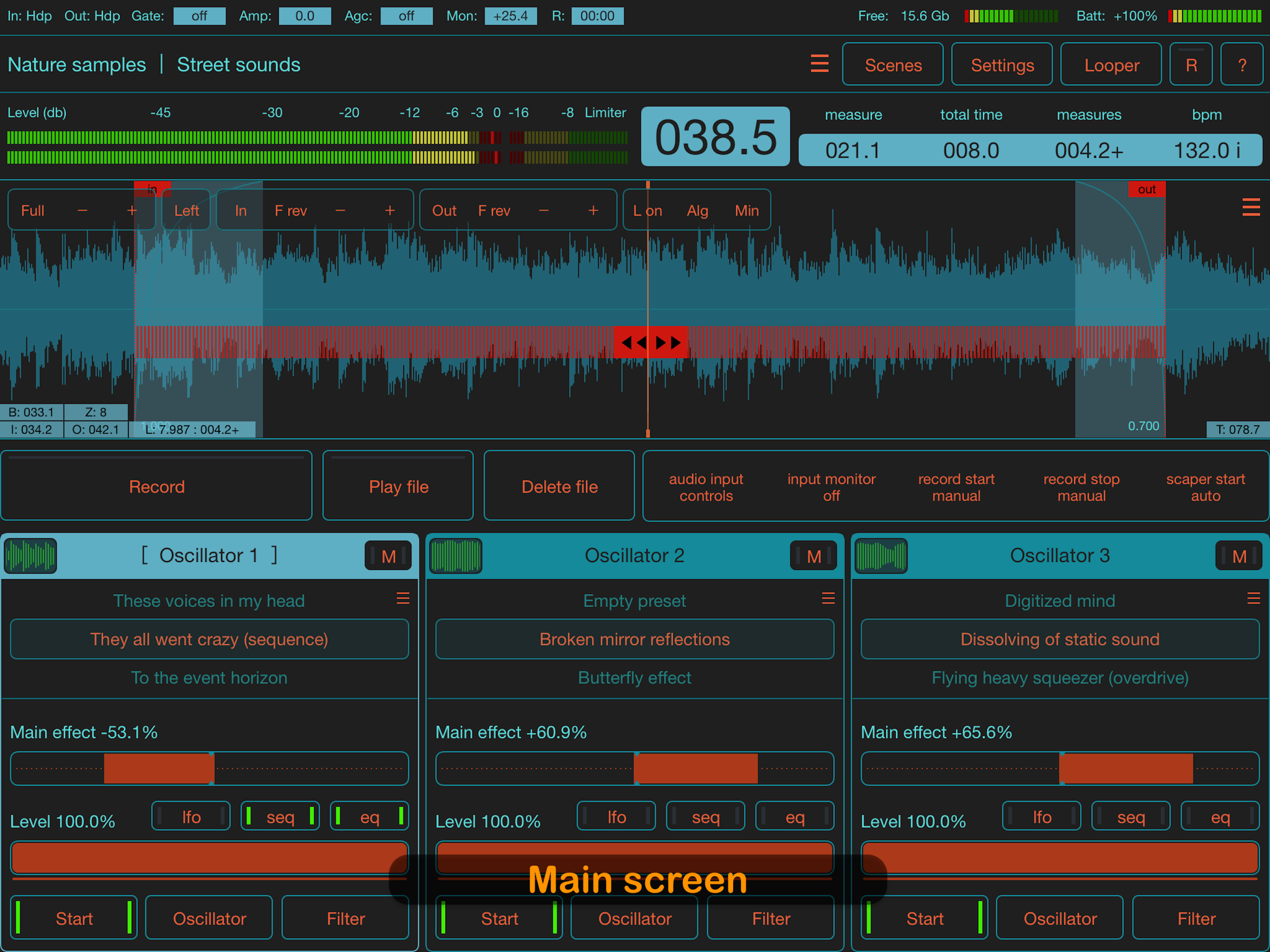Click the Oscillator 3 waveform icon

[881, 556]
